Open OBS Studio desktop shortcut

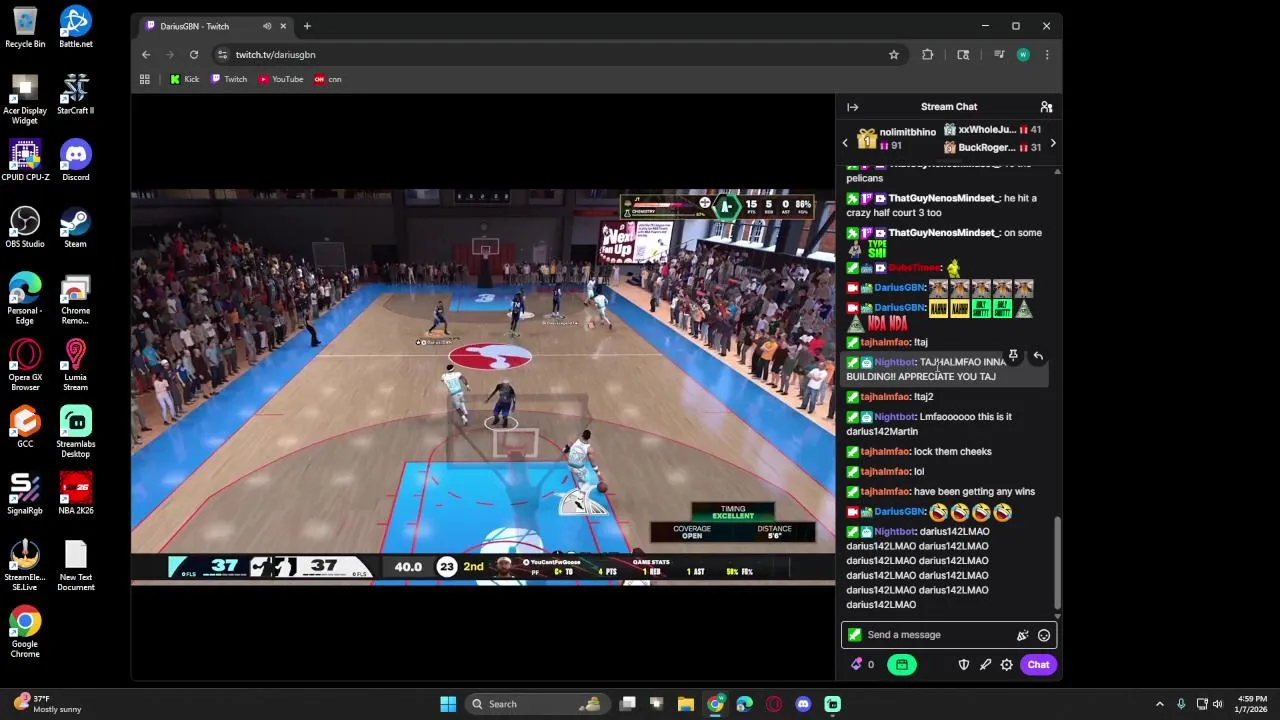tap(25, 227)
